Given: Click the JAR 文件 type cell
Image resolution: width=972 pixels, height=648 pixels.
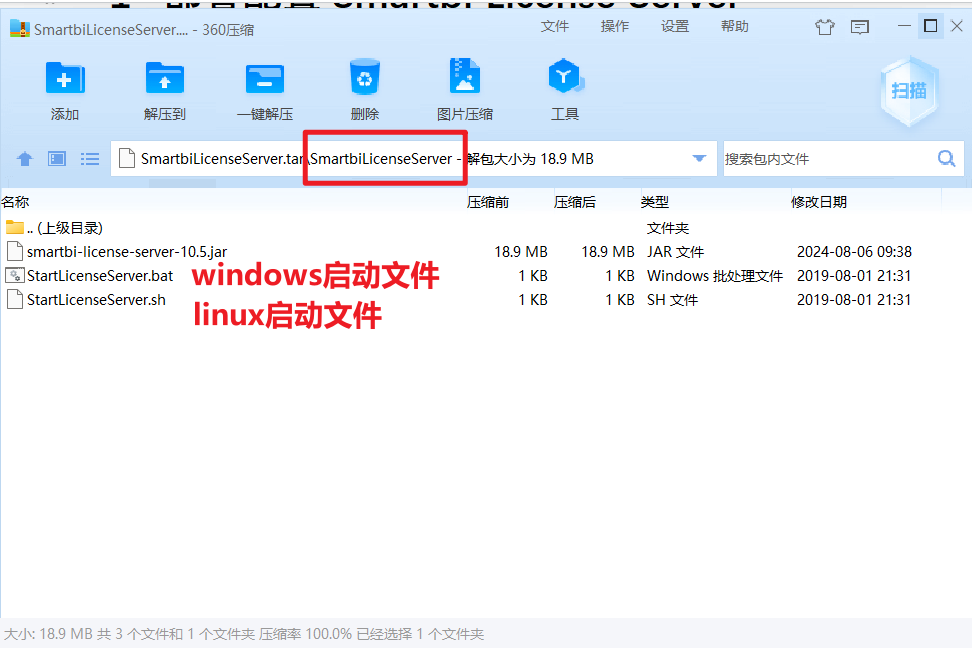Looking at the screenshot, I should 676,252.
